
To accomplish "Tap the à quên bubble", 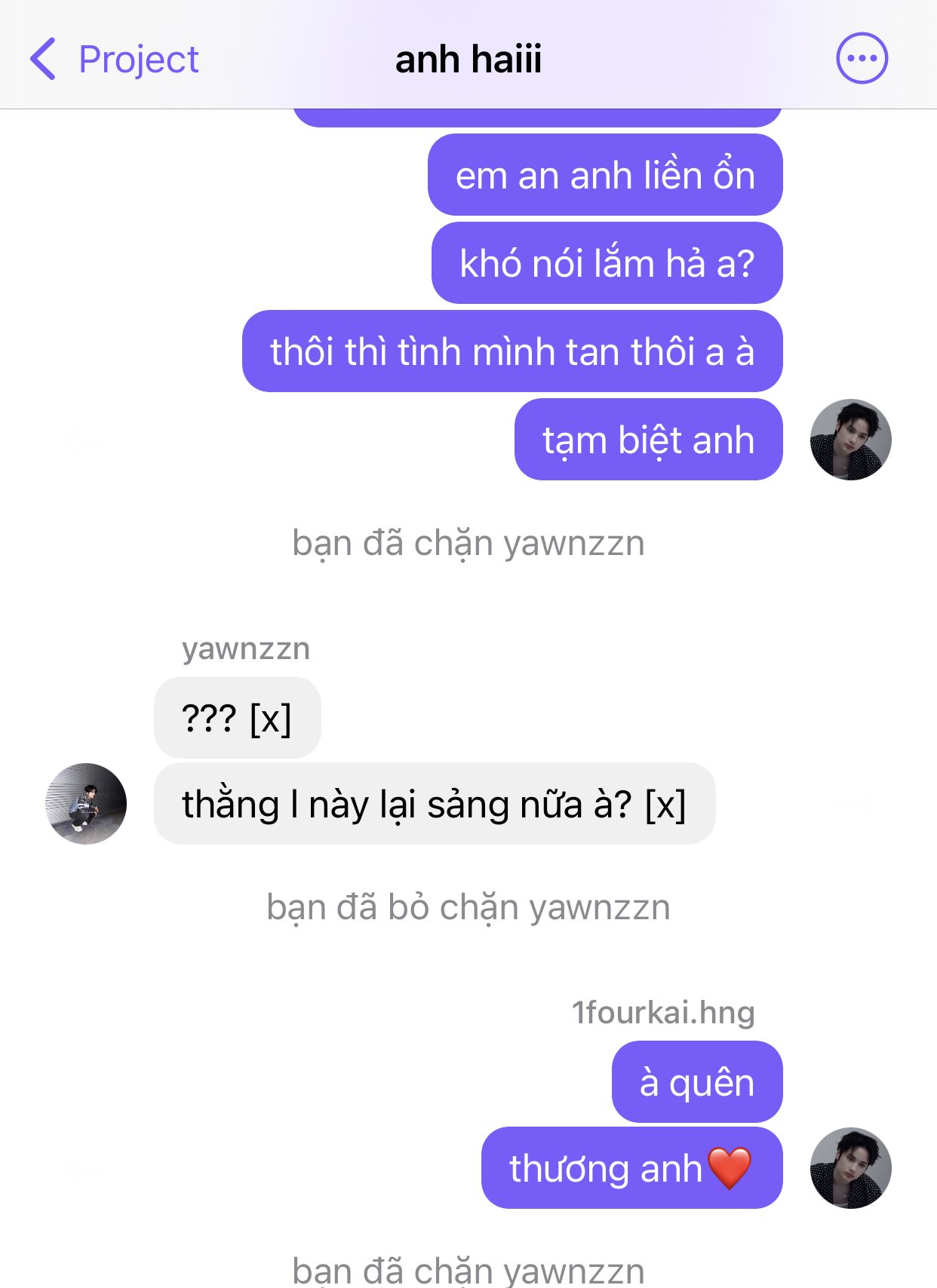I will 697,1082.
